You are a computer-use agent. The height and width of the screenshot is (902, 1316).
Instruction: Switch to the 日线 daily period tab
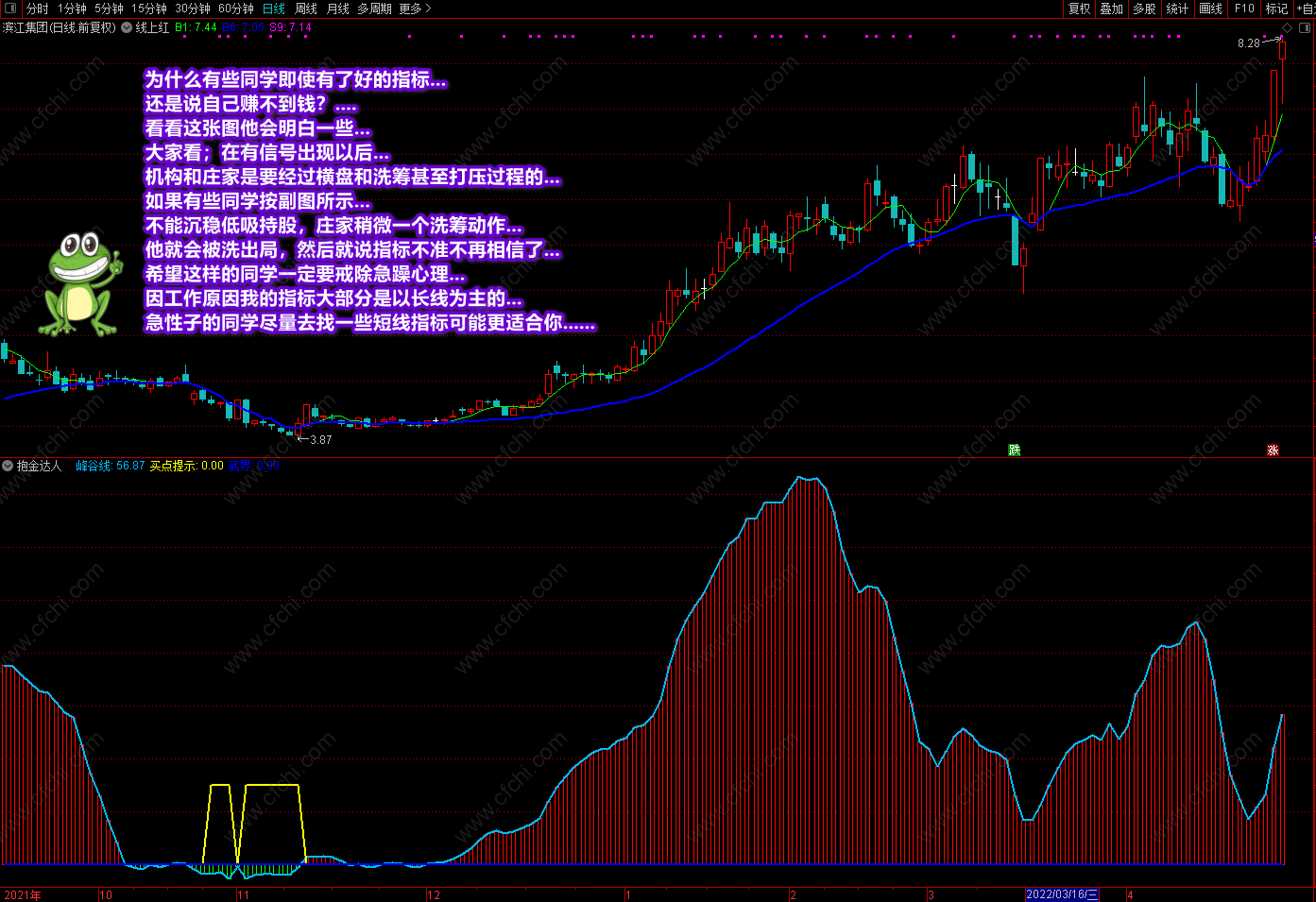point(274,9)
